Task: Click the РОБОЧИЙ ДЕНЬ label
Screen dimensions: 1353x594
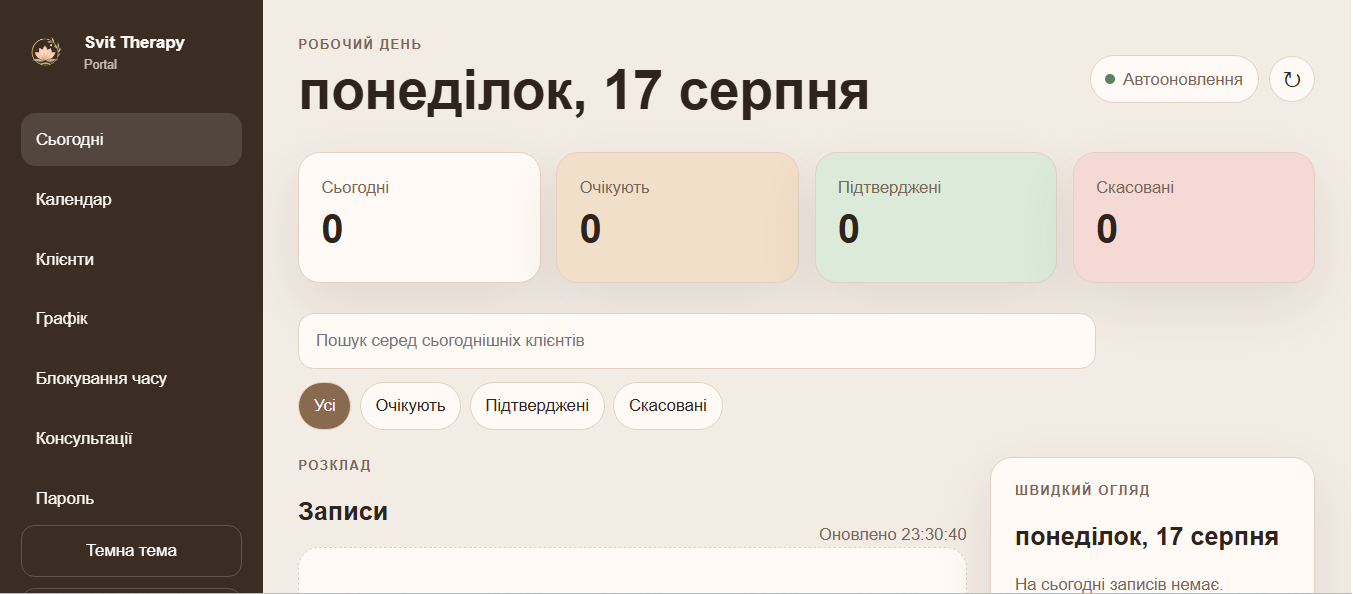Action: [360, 44]
